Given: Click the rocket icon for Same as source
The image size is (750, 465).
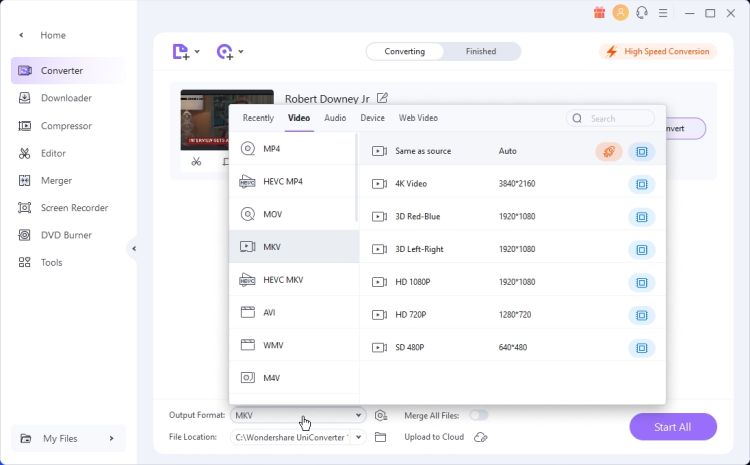Looking at the screenshot, I should (608, 152).
